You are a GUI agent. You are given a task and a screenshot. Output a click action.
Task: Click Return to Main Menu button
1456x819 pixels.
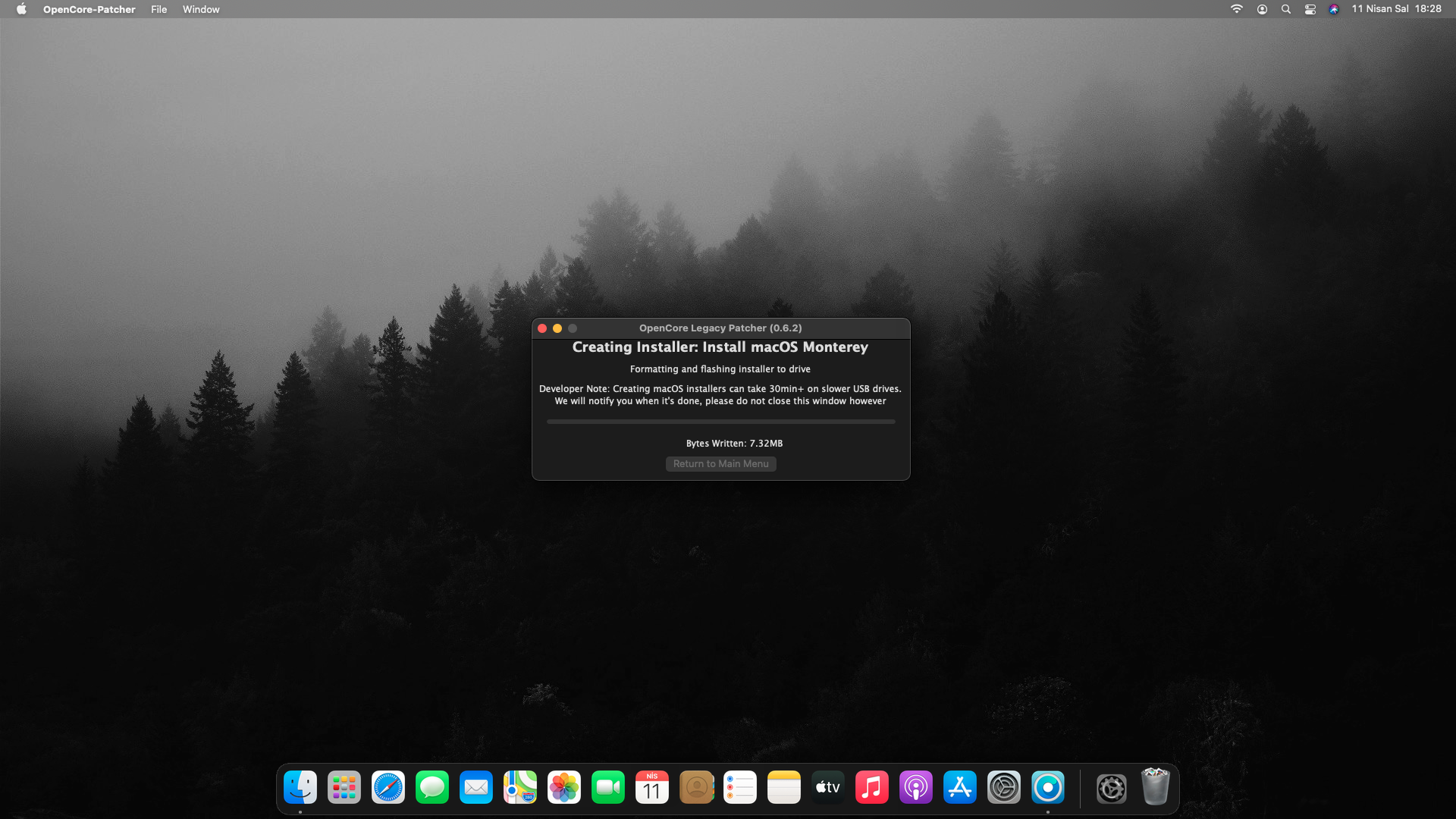click(720, 464)
